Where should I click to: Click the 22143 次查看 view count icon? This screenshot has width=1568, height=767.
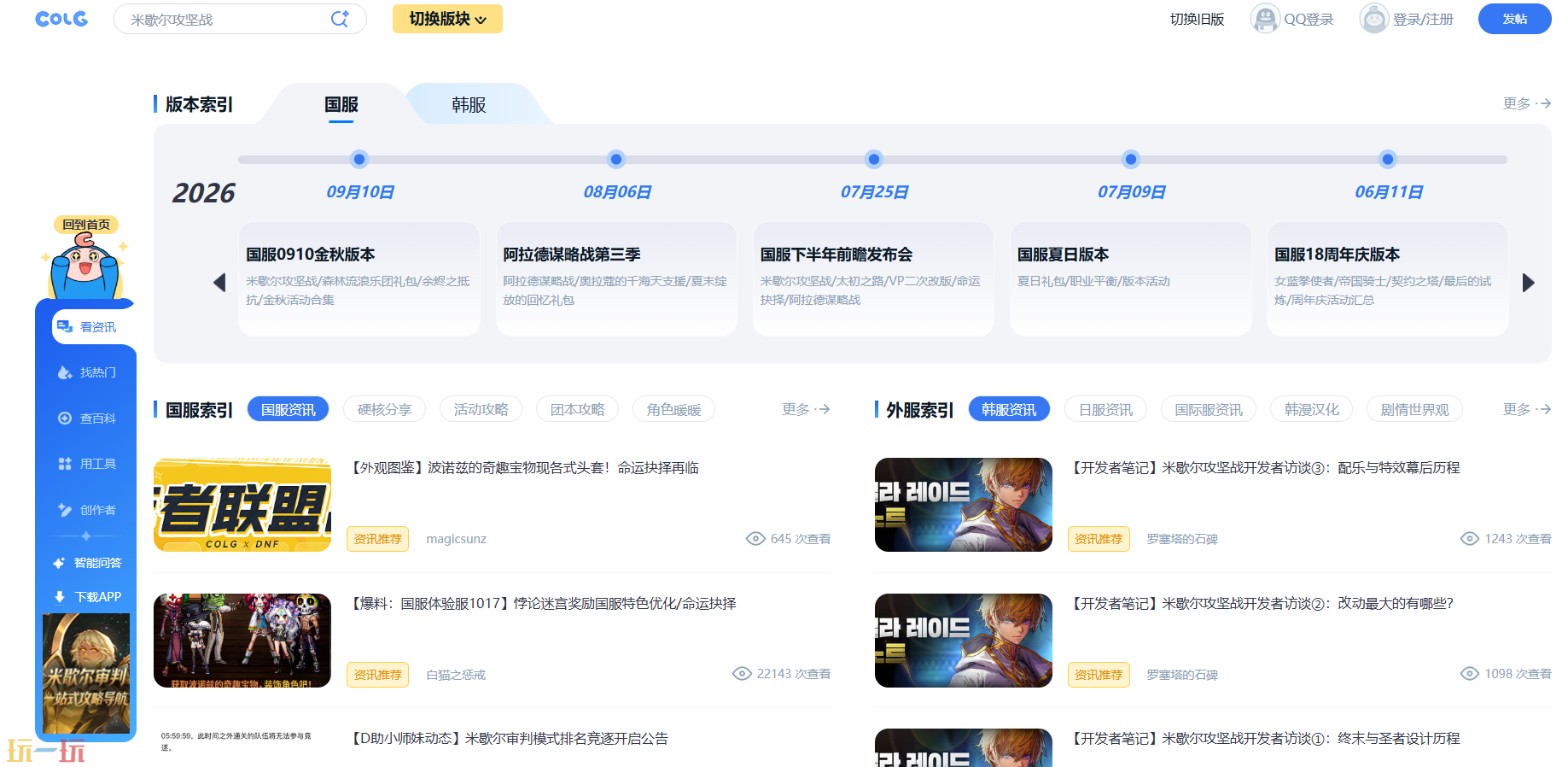pos(742,674)
